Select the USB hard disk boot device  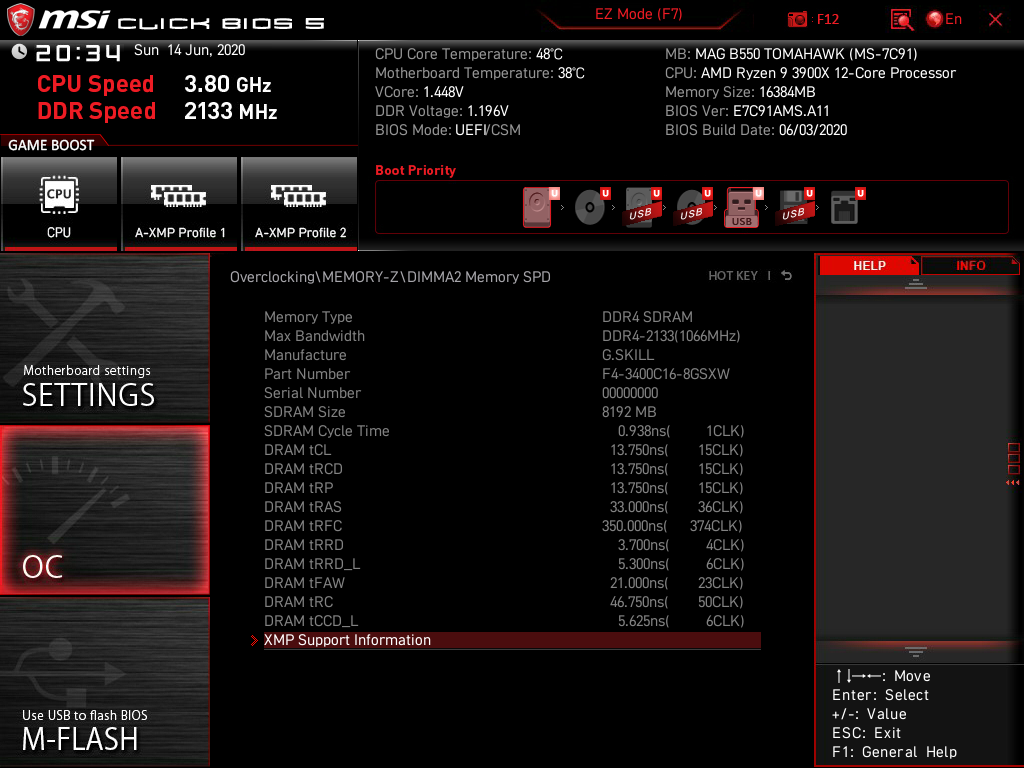(x=643, y=207)
